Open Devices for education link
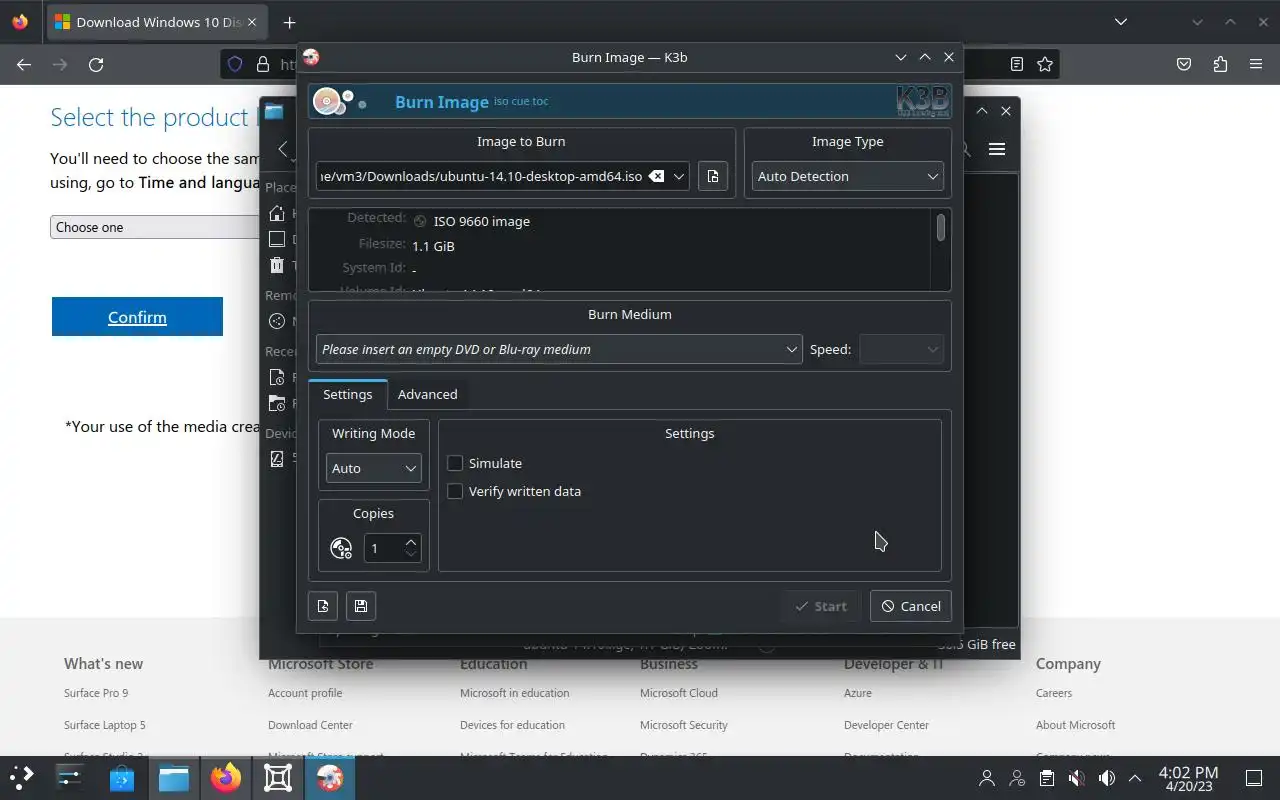The width and height of the screenshot is (1280, 800). tap(512, 725)
